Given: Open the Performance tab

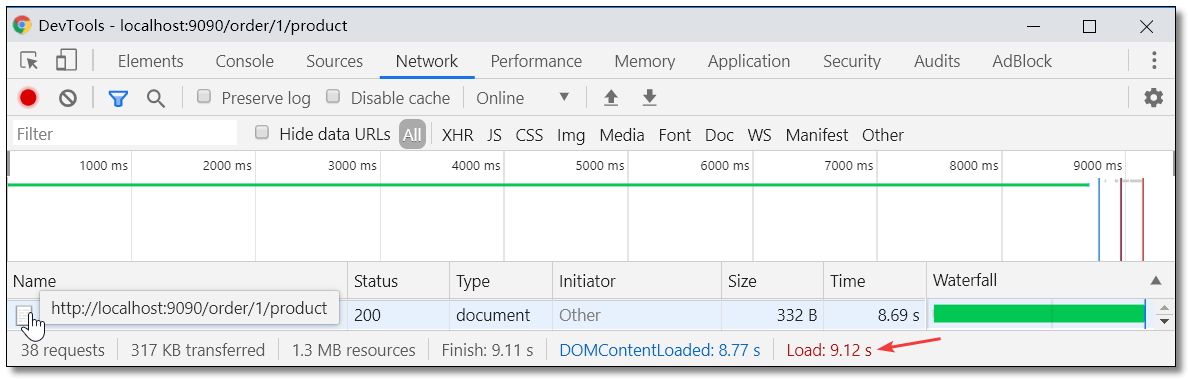Looking at the screenshot, I should point(536,61).
